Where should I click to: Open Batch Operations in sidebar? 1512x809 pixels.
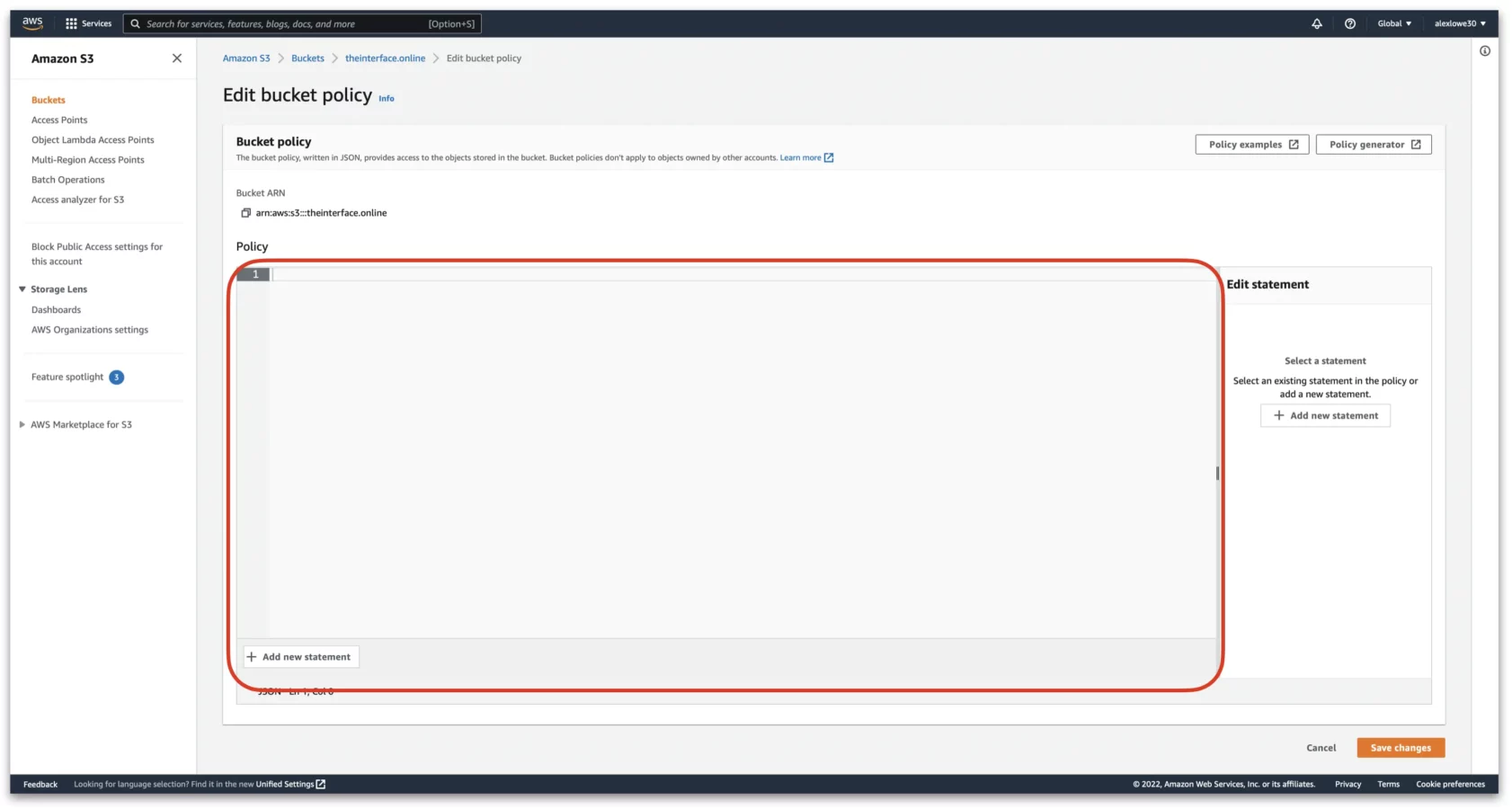click(x=68, y=180)
